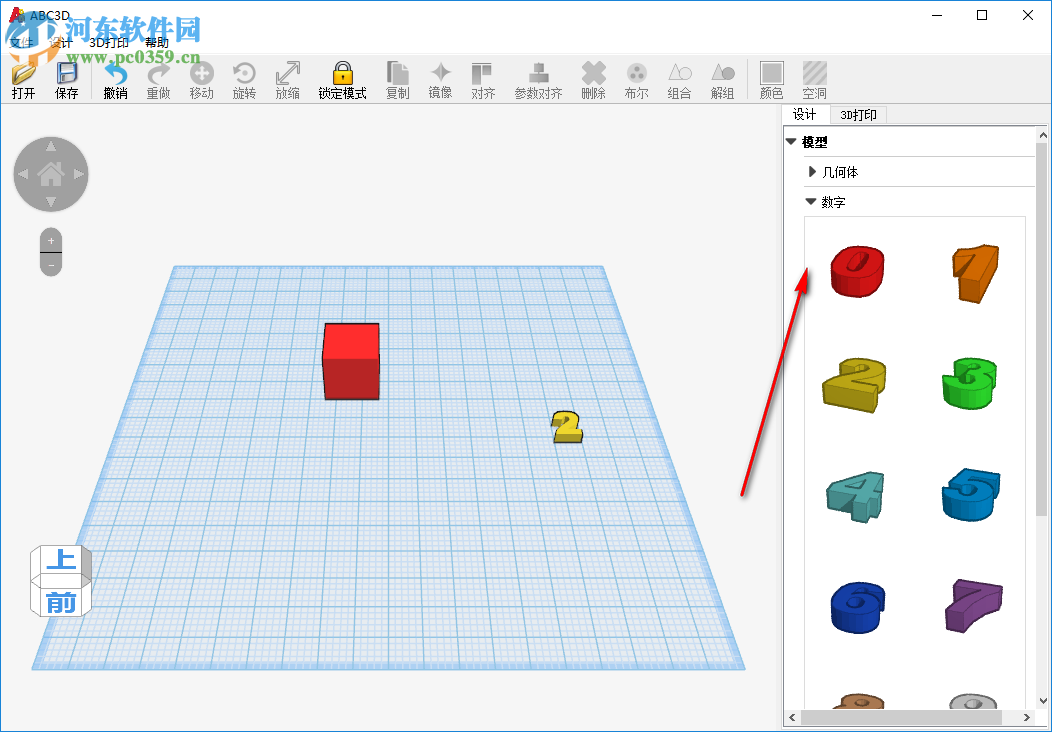Image resolution: width=1052 pixels, height=732 pixels.
Task: Select the red cube on the grid
Action: (351, 361)
